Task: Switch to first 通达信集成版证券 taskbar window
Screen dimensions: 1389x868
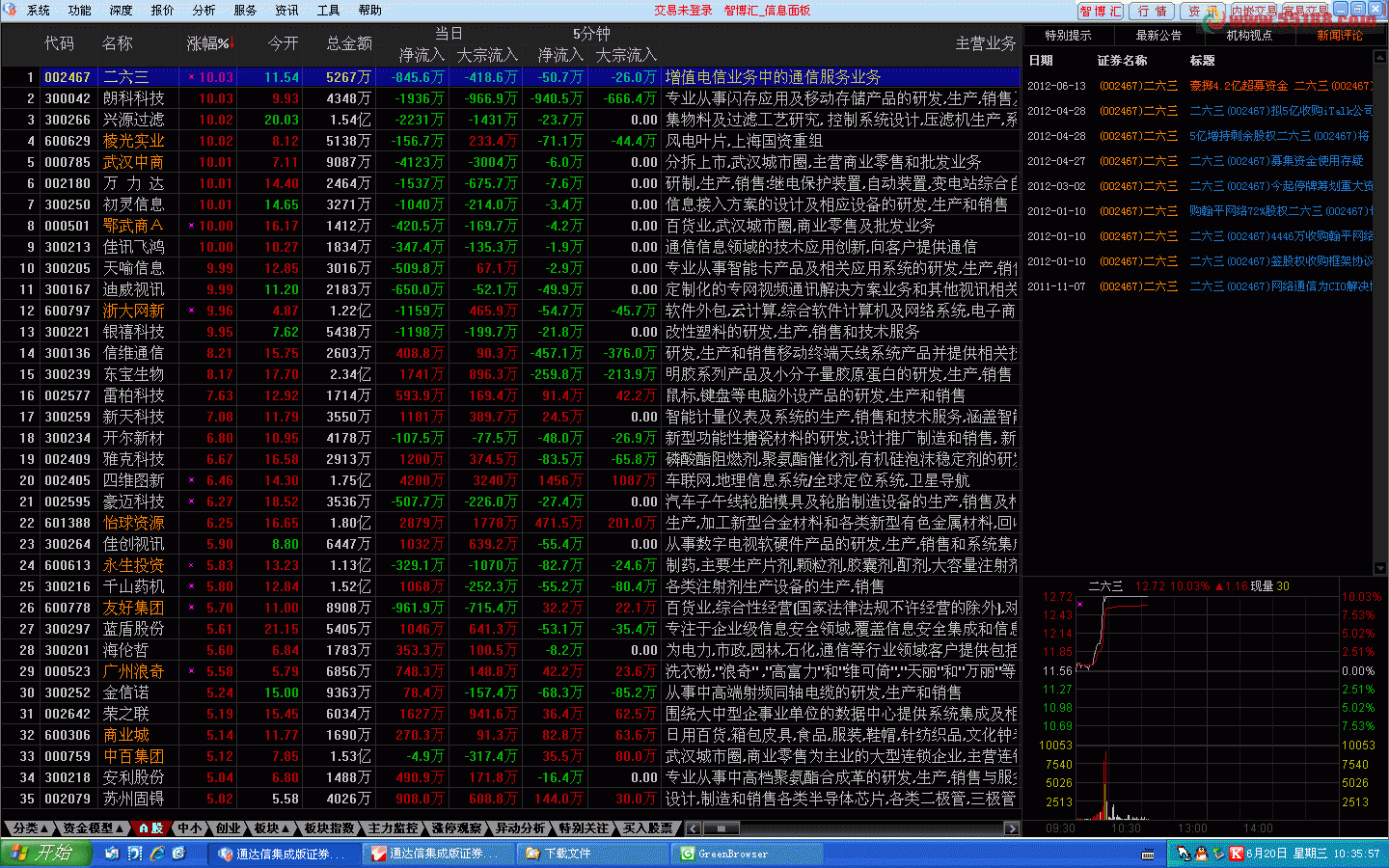Action: (283, 854)
